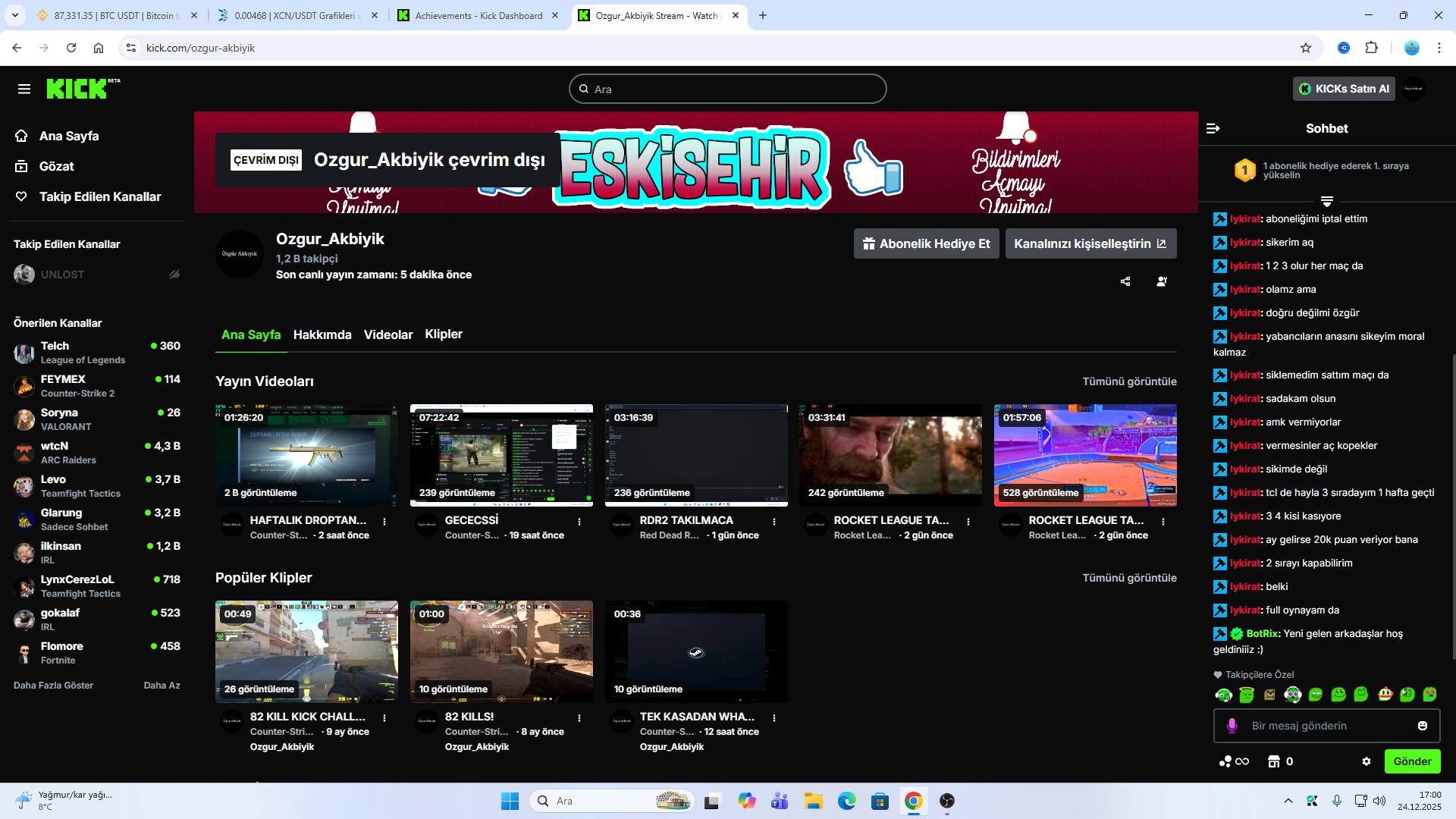Open the user profile avatar menu
This screenshot has height=819, width=1456.
point(1414,89)
